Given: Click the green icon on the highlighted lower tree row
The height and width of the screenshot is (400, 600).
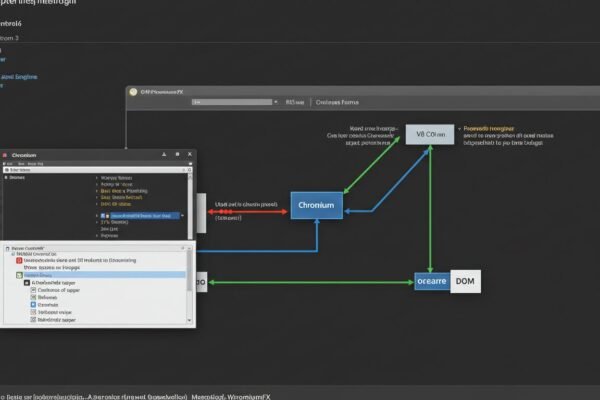Looking at the screenshot, I should (19, 275).
